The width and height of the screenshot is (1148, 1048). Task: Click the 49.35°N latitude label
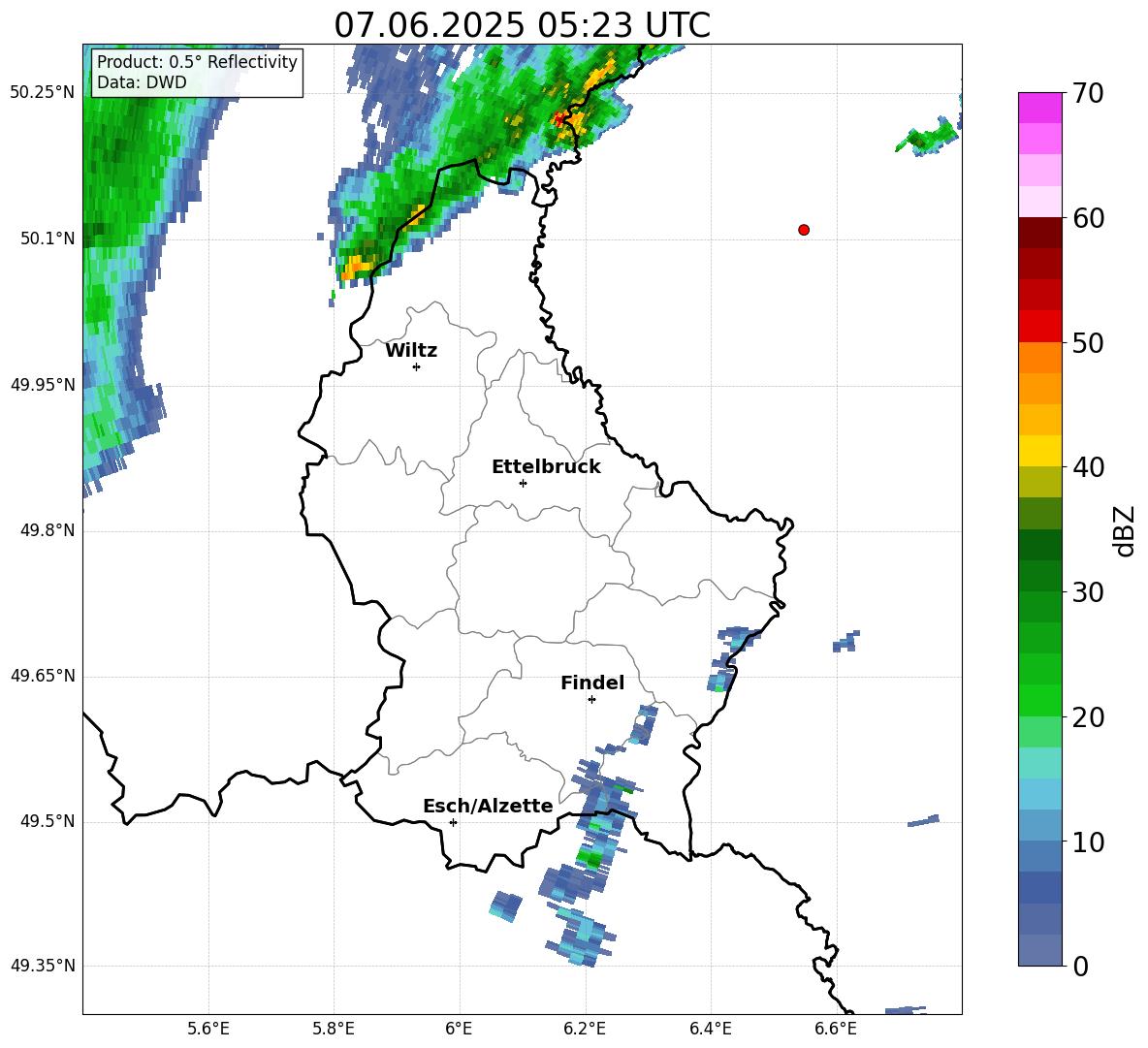tap(43, 966)
